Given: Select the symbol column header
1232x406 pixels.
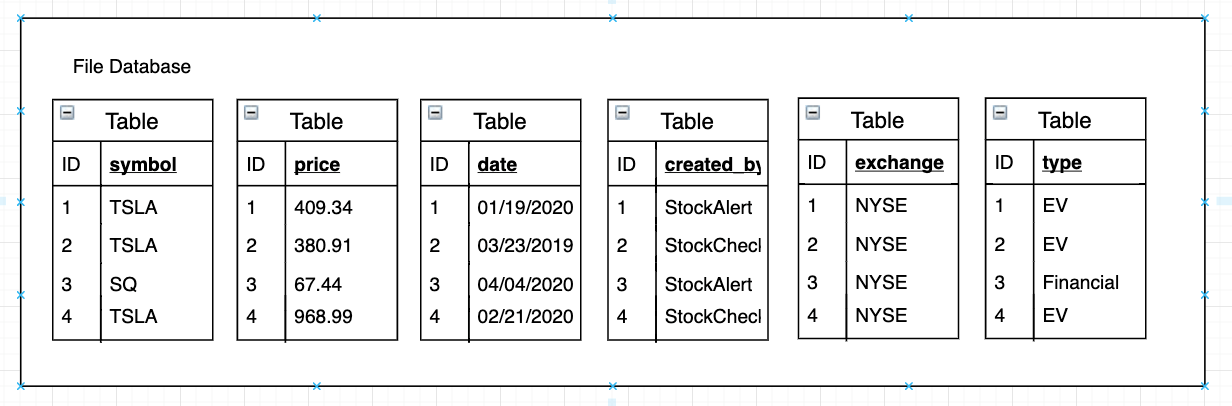Looking at the screenshot, I should pyautogui.click(x=143, y=165).
